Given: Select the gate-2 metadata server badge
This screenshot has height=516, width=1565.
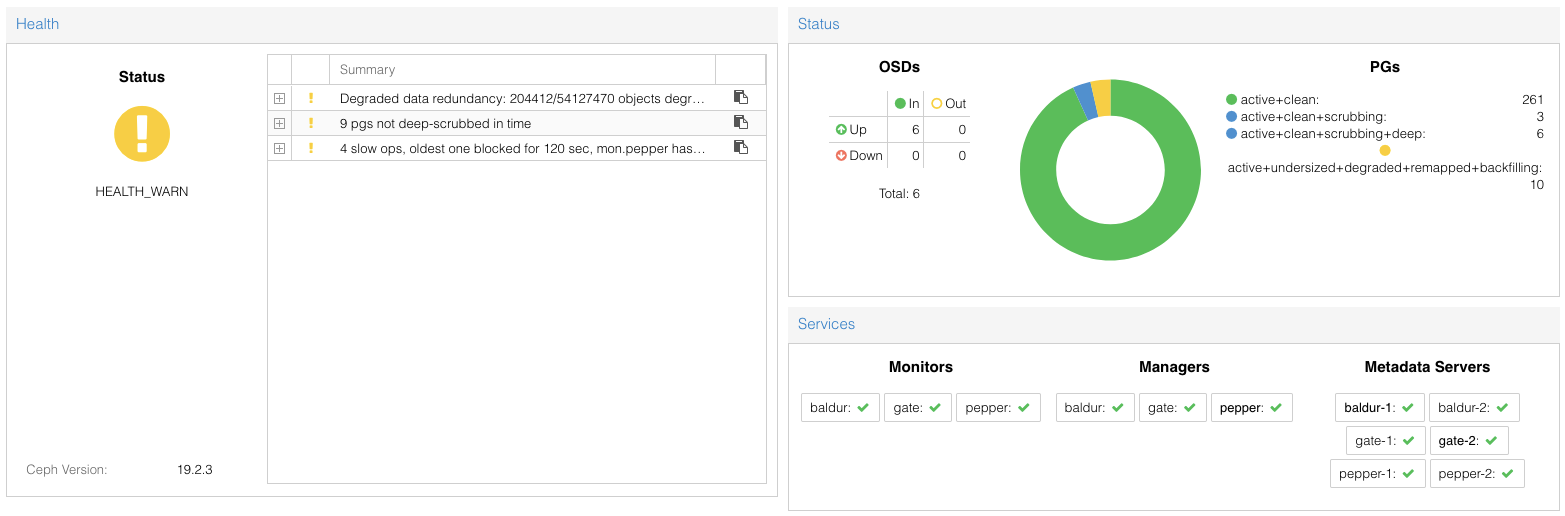Looking at the screenshot, I should 1468,440.
